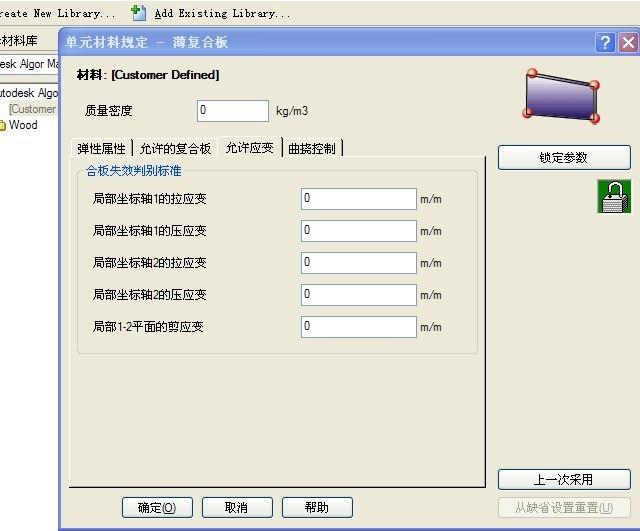Select the 允许应变 tab
The height and width of the screenshot is (531, 640).
coord(249,148)
